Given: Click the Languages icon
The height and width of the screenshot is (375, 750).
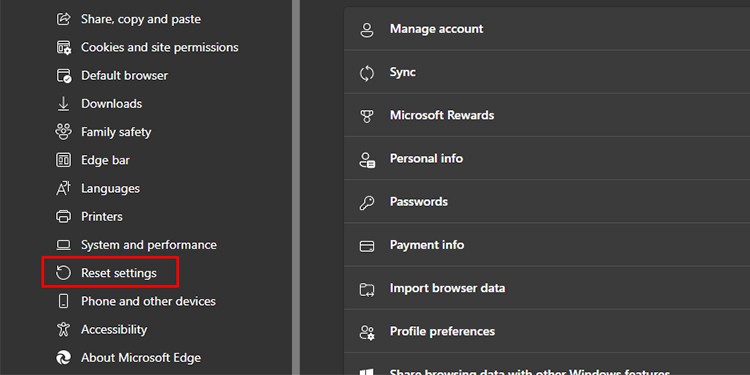Looking at the screenshot, I should coord(63,188).
